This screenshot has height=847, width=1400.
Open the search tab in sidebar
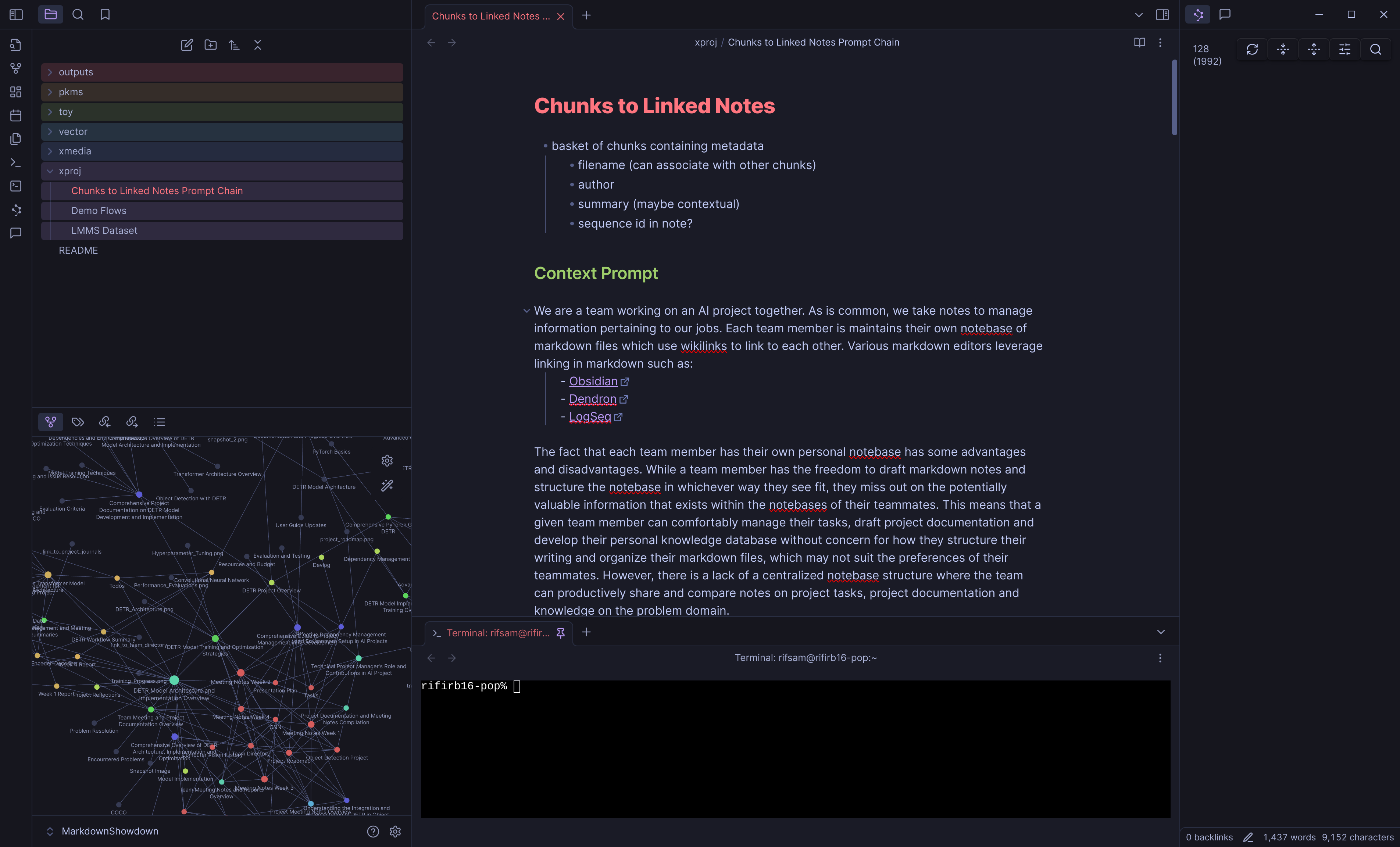(78, 15)
